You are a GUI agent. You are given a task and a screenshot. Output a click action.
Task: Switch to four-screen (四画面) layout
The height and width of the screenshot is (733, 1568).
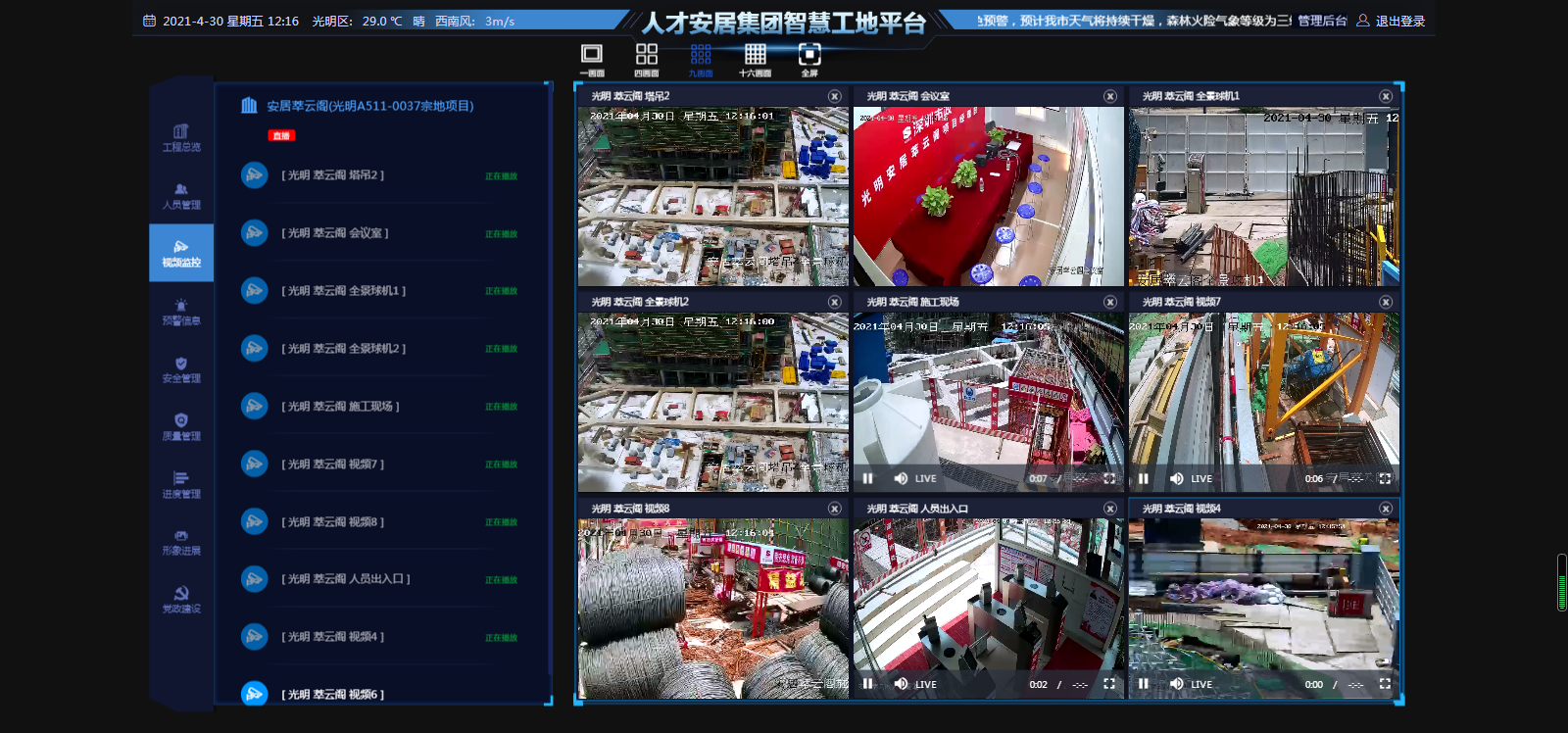pyautogui.click(x=647, y=59)
